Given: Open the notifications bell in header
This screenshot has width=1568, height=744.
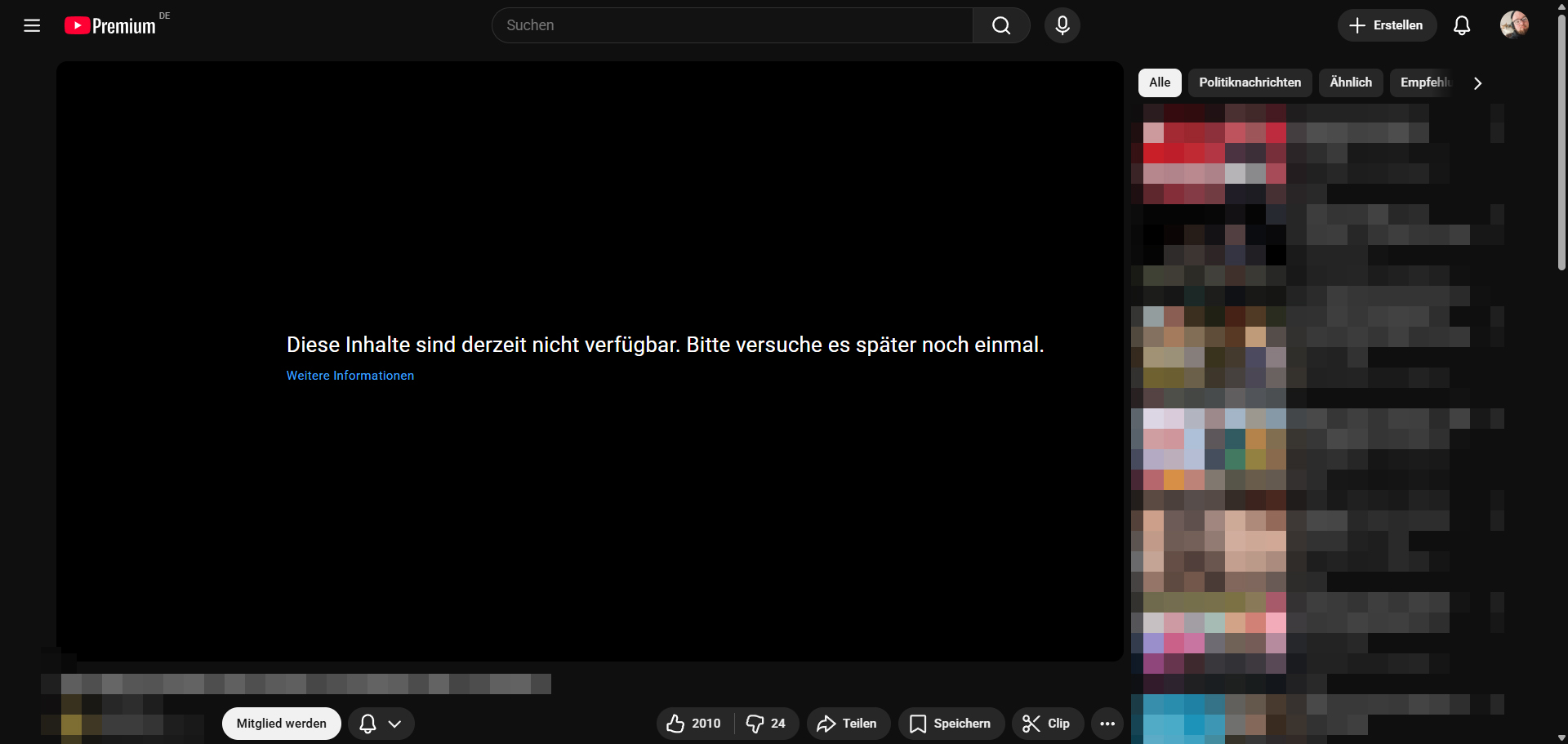Looking at the screenshot, I should (x=1461, y=25).
